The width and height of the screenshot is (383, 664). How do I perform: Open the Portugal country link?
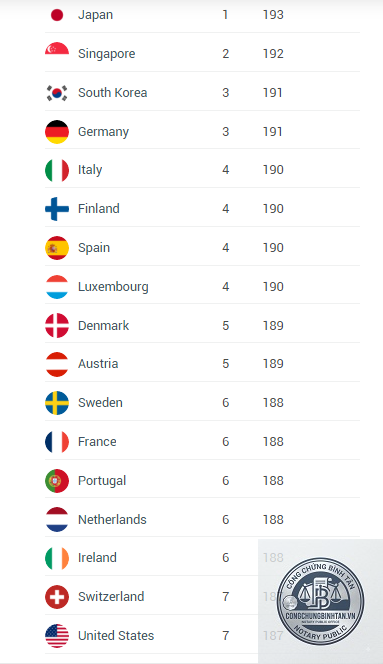(x=102, y=481)
